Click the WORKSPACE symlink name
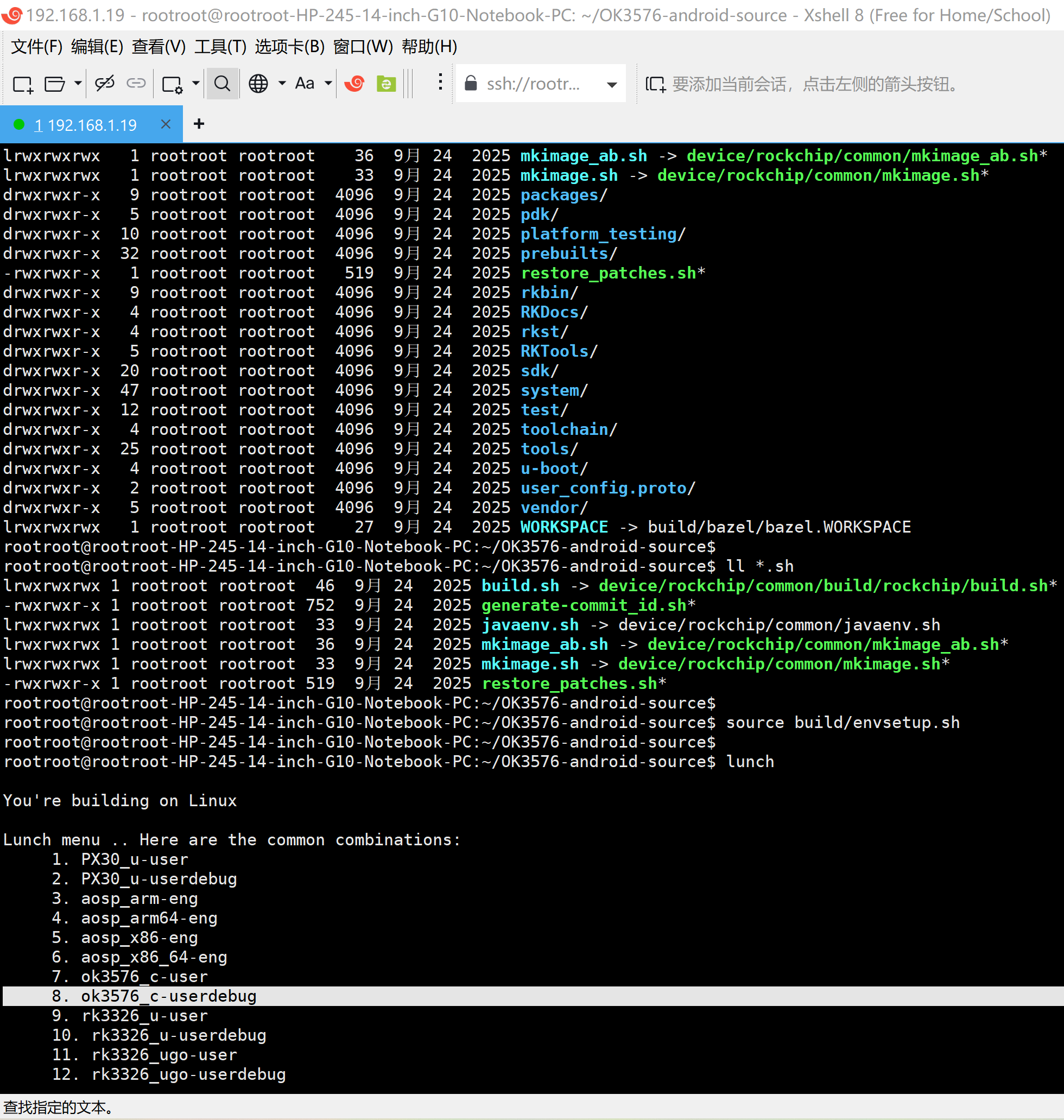Screen dimensions: 1064x1120 (565, 527)
